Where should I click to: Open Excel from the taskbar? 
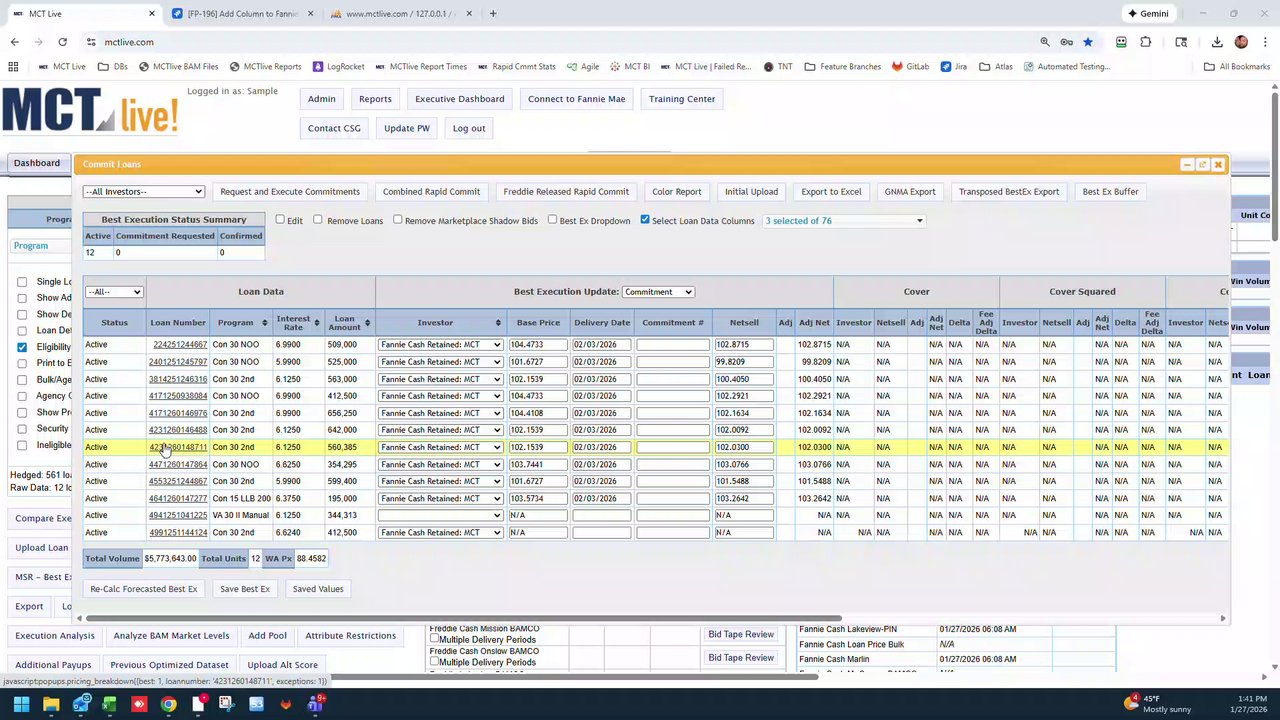point(109,705)
